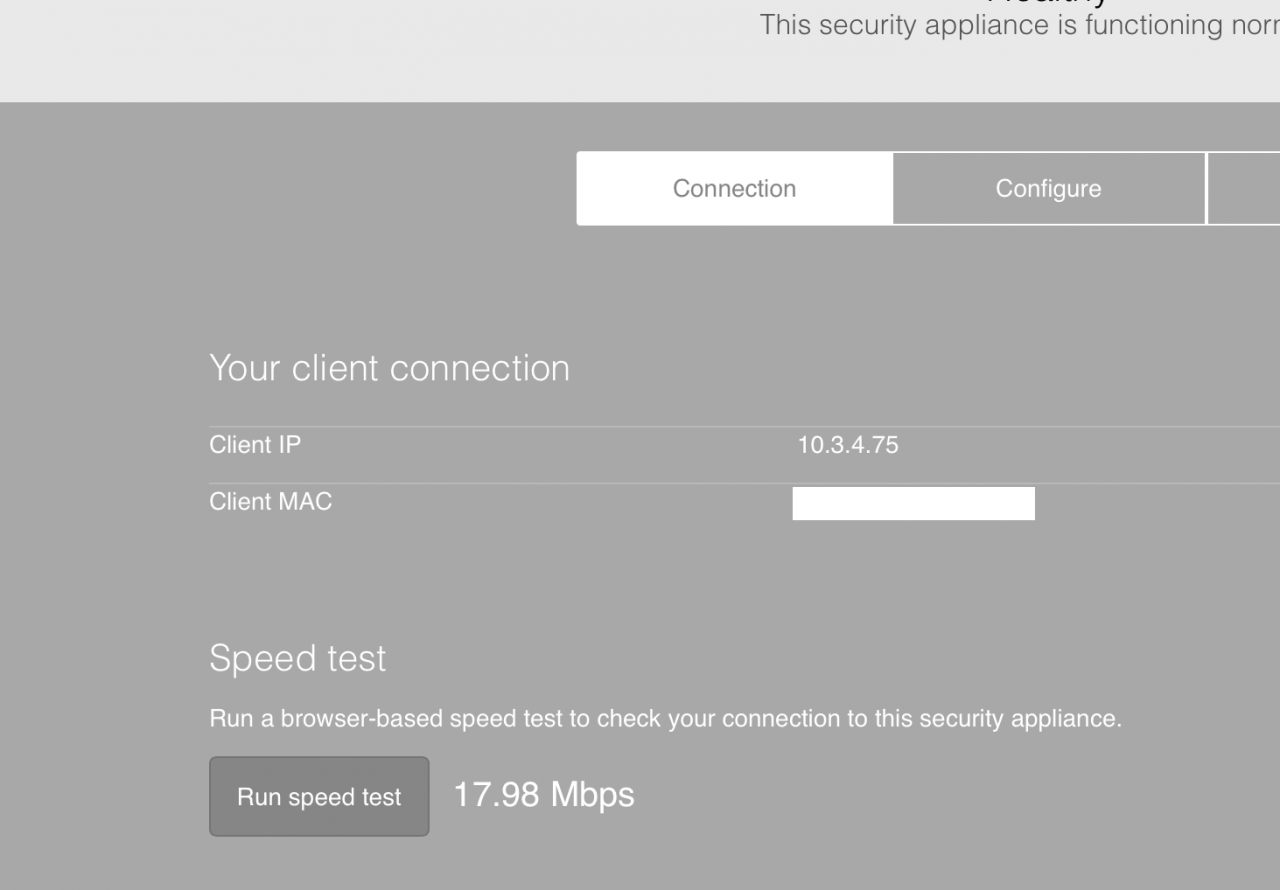The height and width of the screenshot is (890, 1280).
Task: Click the client IP address 10.3.4.75
Action: click(x=848, y=446)
